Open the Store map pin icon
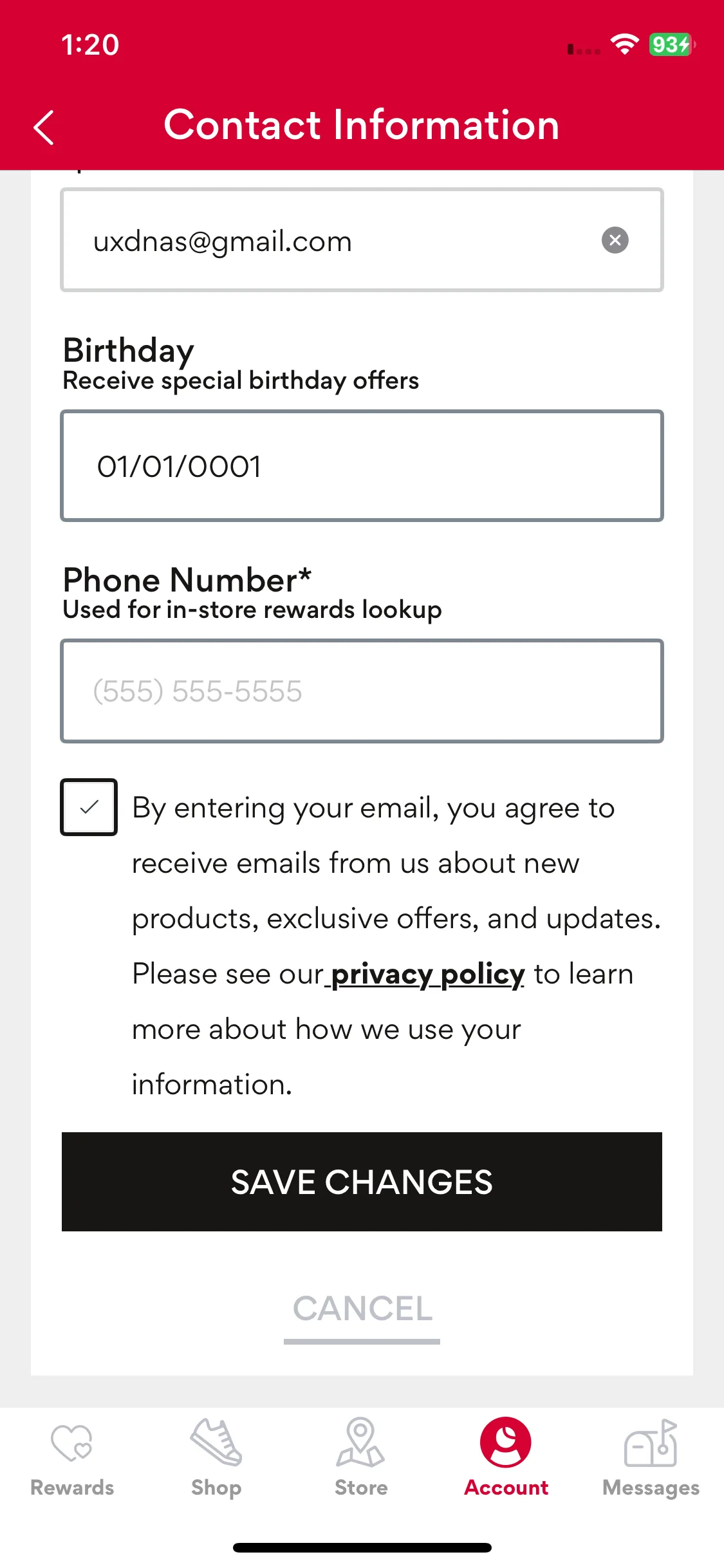This screenshot has width=724, height=1568. click(360, 1442)
